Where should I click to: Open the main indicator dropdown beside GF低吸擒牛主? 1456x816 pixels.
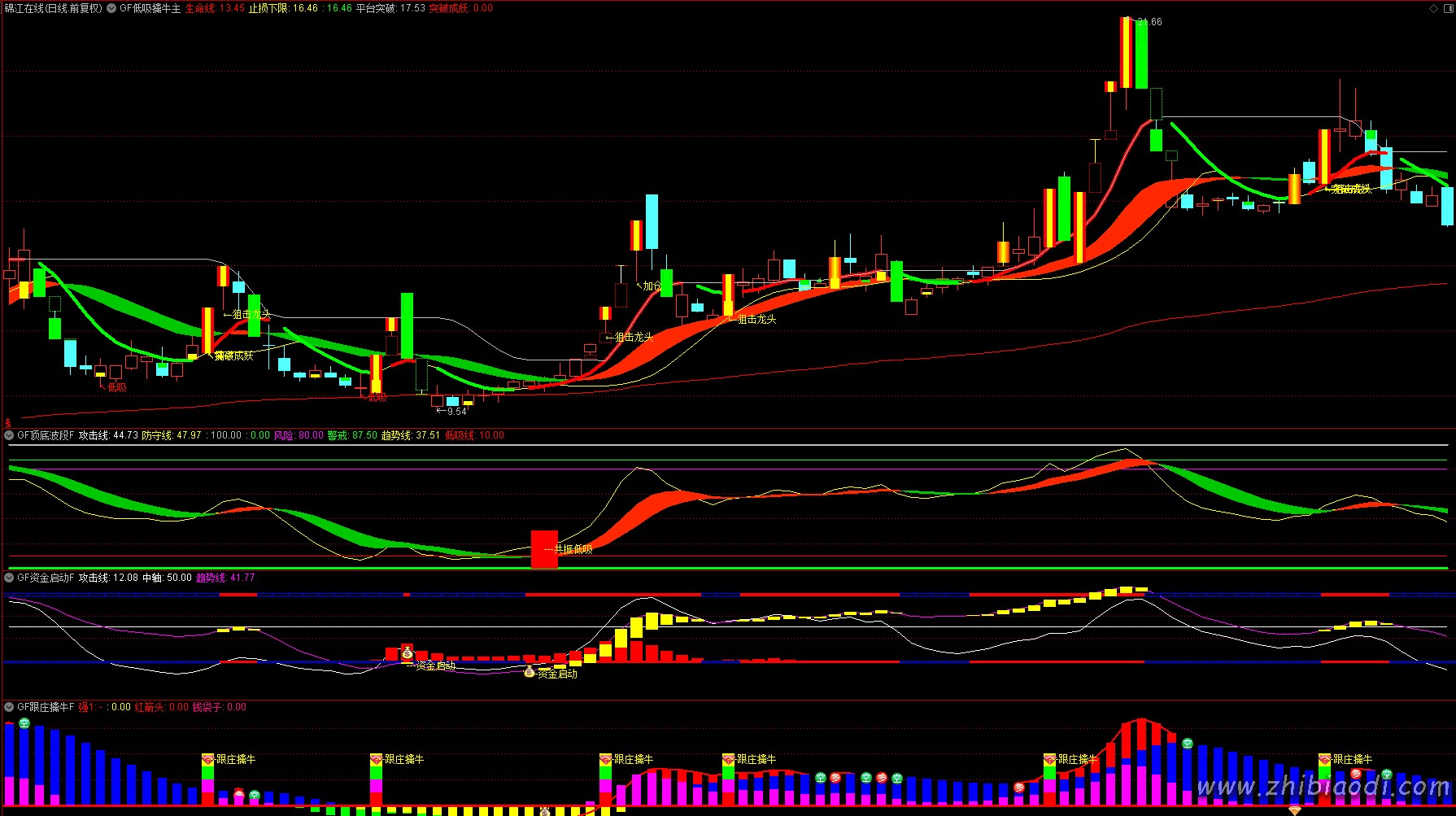coord(111,8)
